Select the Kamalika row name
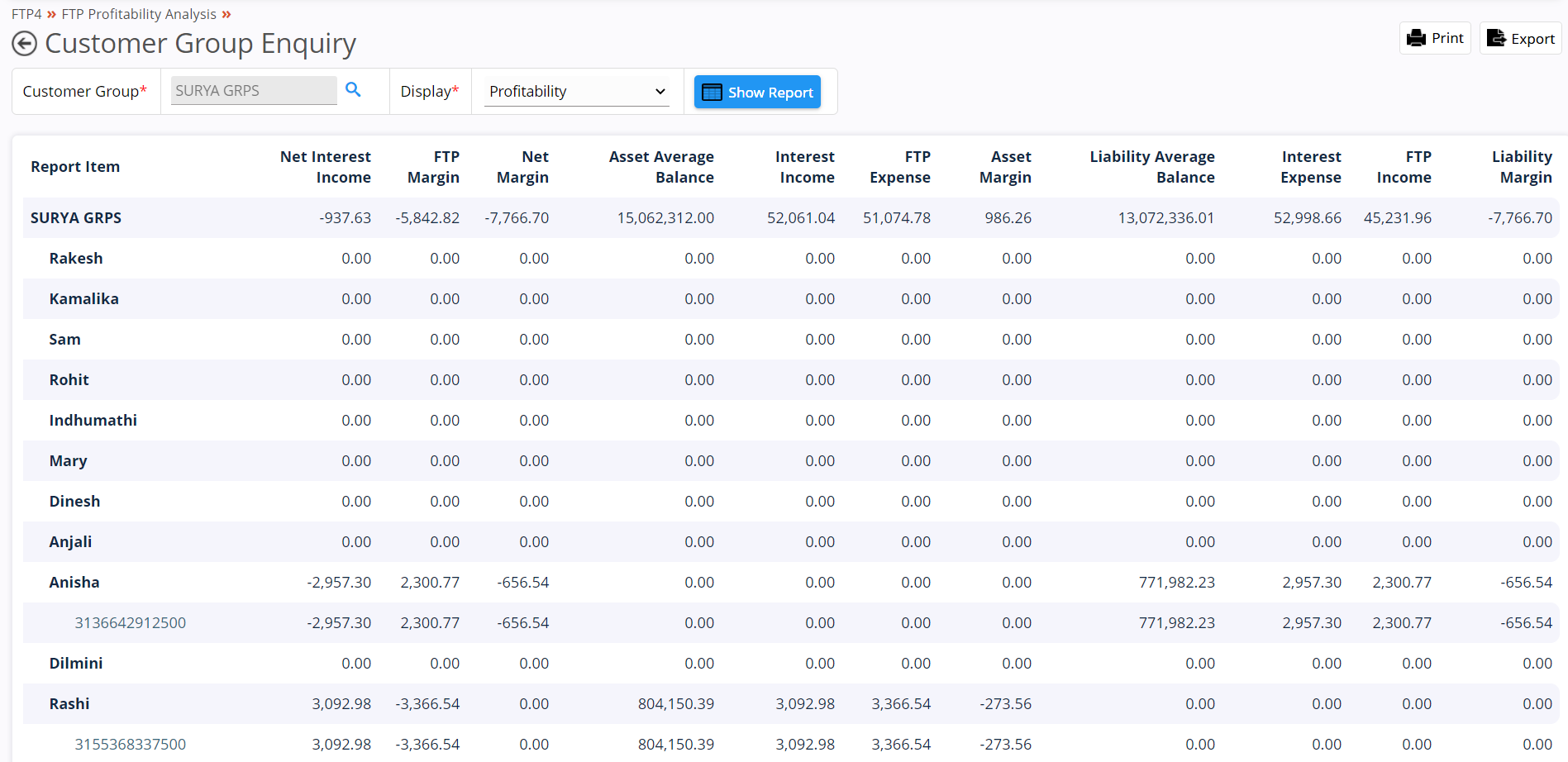This screenshot has width=1568, height=762. (83, 299)
